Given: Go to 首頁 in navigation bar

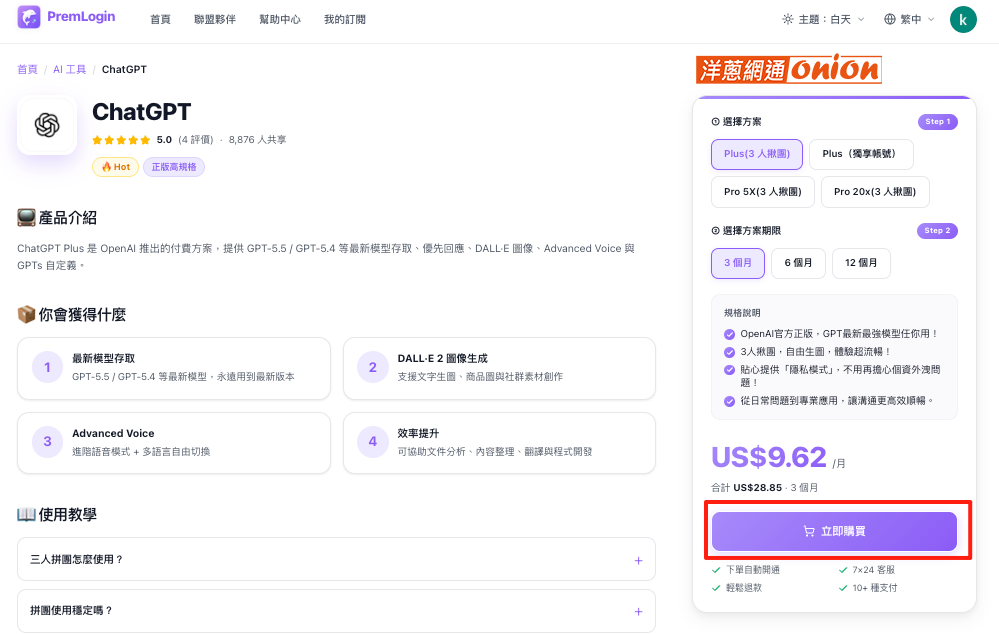Looking at the screenshot, I should pos(160,19).
